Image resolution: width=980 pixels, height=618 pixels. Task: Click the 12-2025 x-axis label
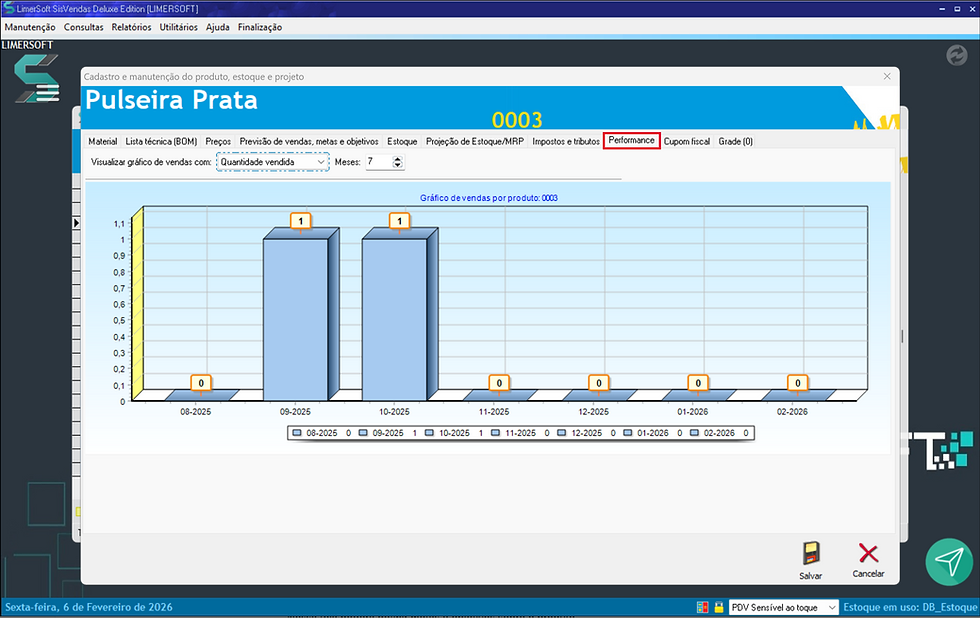593,412
